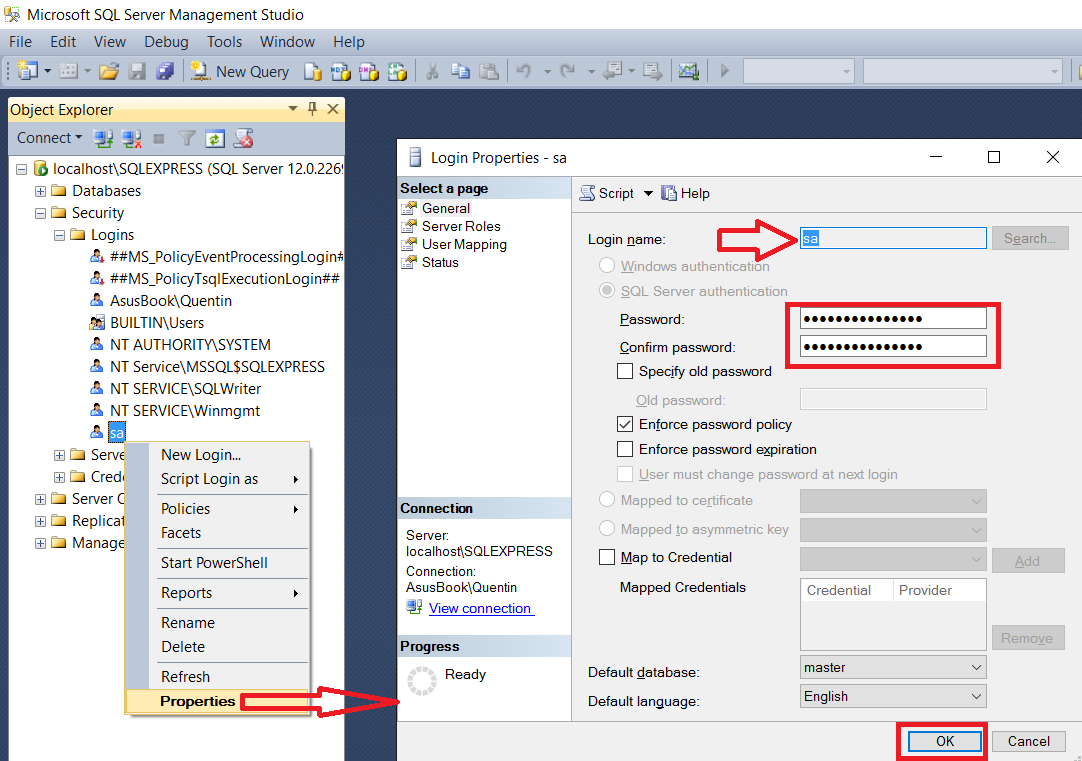1082x761 pixels.
Task: Pin the Object Explorer panel
Action: (x=313, y=109)
